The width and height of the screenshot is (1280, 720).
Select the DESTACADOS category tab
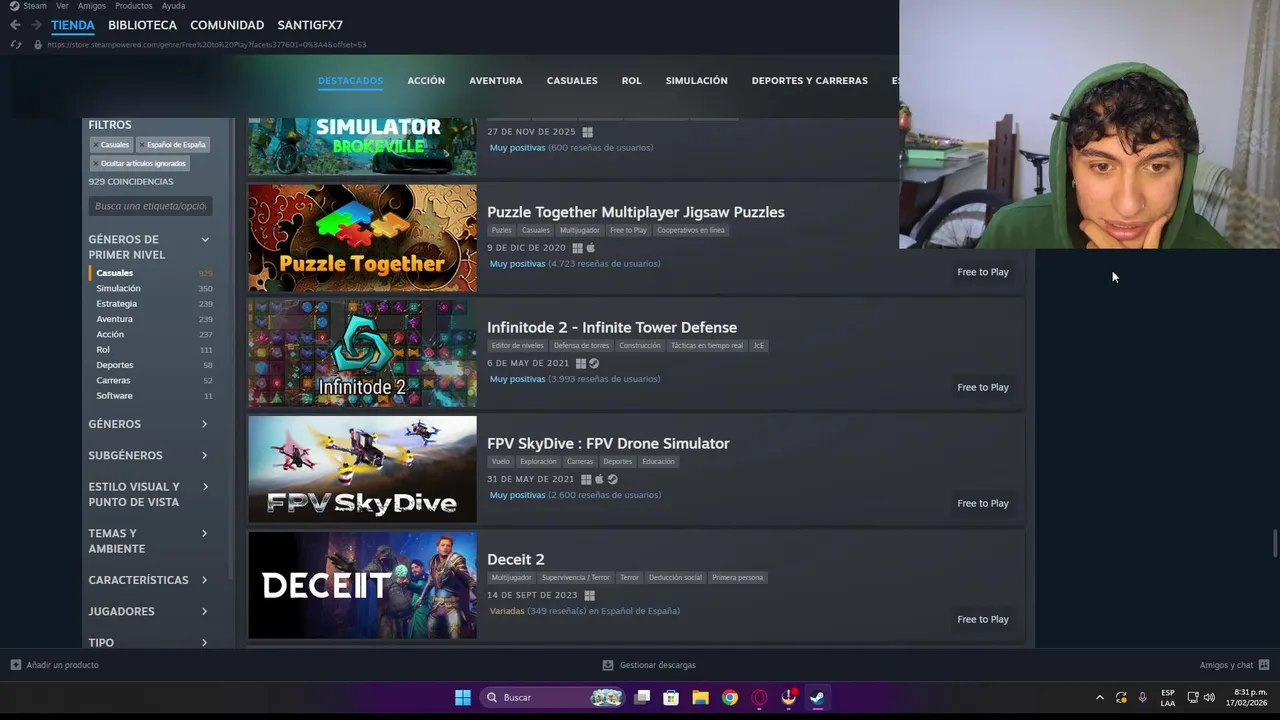(x=350, y=81)
